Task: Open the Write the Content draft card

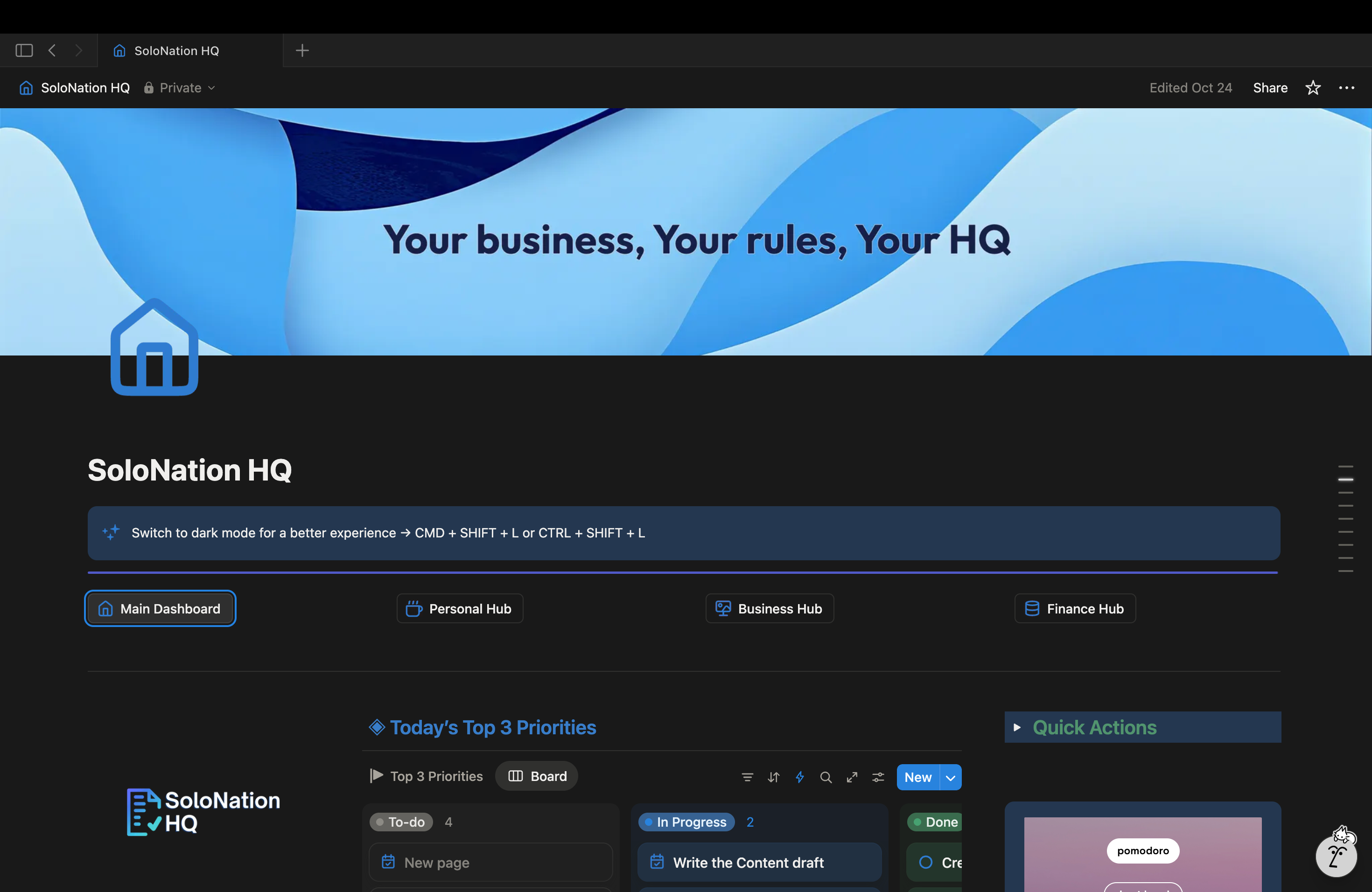Action: click(748, 862)
